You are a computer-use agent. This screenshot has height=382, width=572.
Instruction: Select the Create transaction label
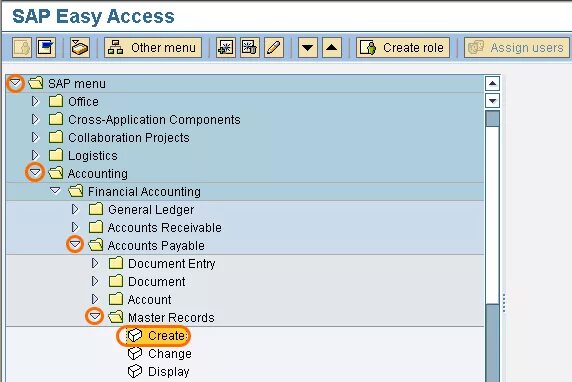click(166, 336)
